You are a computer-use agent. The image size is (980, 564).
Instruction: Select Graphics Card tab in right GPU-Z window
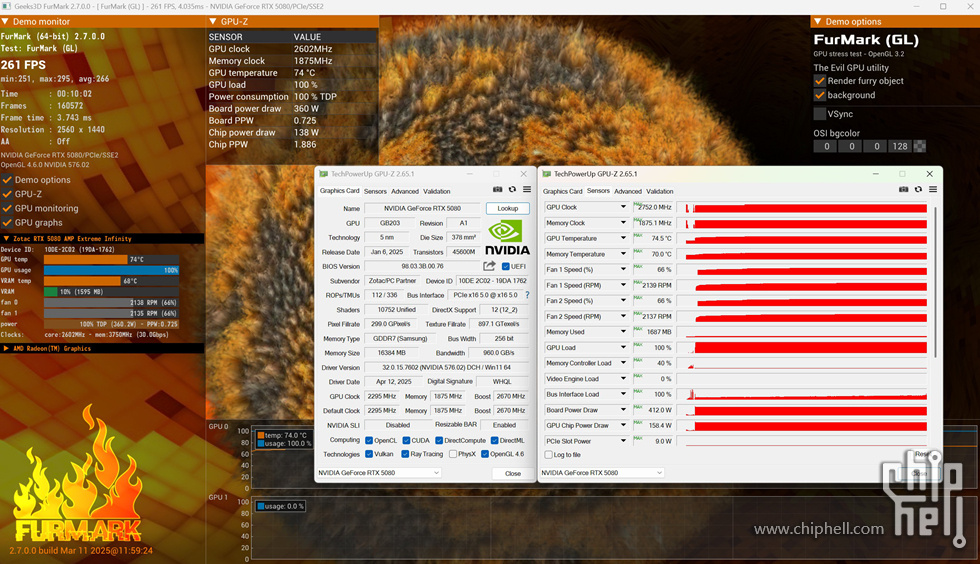[562, 191]
